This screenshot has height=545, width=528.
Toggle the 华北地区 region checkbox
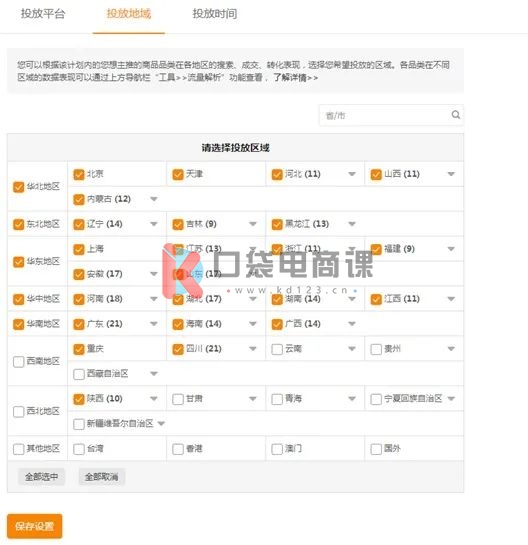pos(18,187)
